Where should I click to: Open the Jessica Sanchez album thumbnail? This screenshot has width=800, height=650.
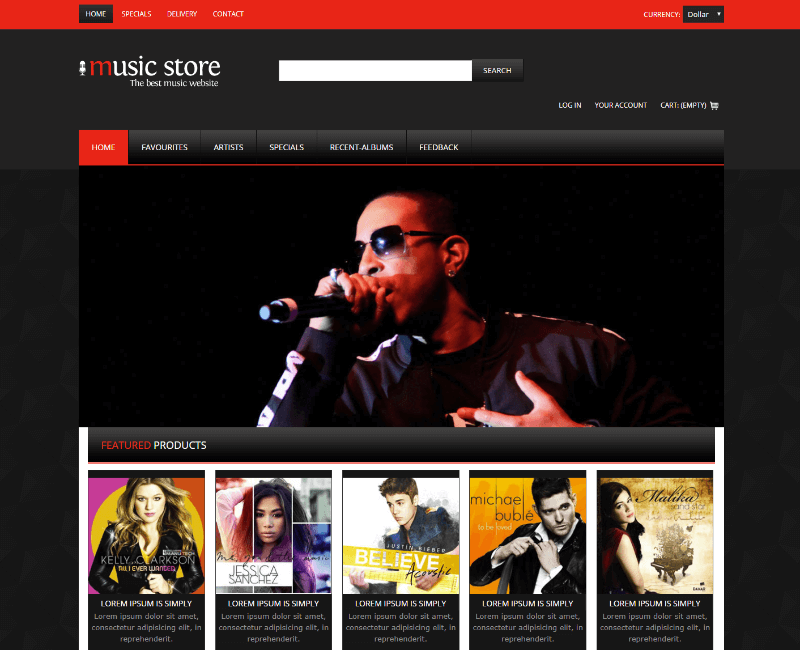(273, 535)
